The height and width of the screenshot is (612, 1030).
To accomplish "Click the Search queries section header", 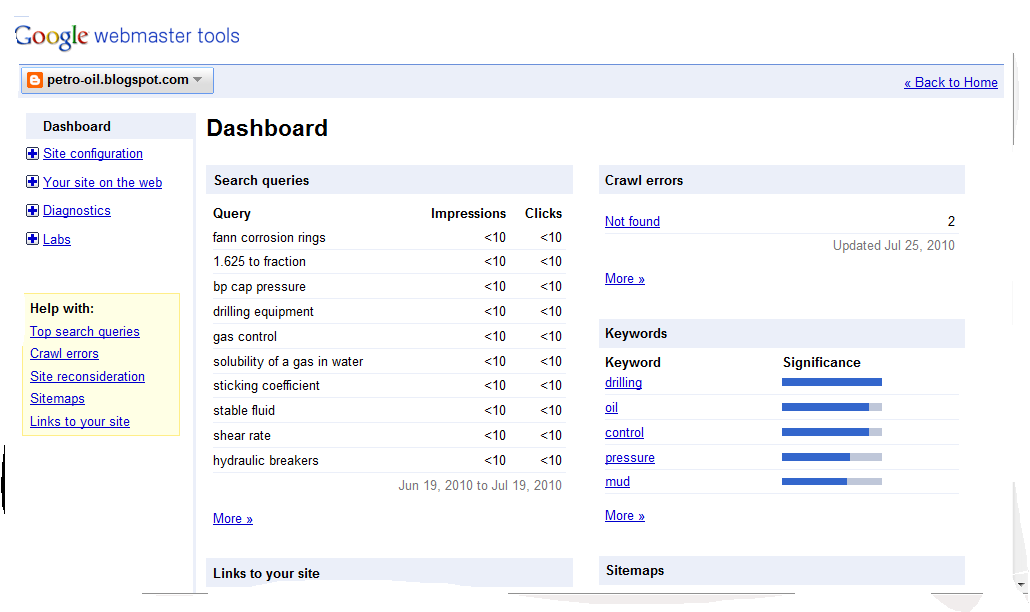I will (x=389, y=180).
